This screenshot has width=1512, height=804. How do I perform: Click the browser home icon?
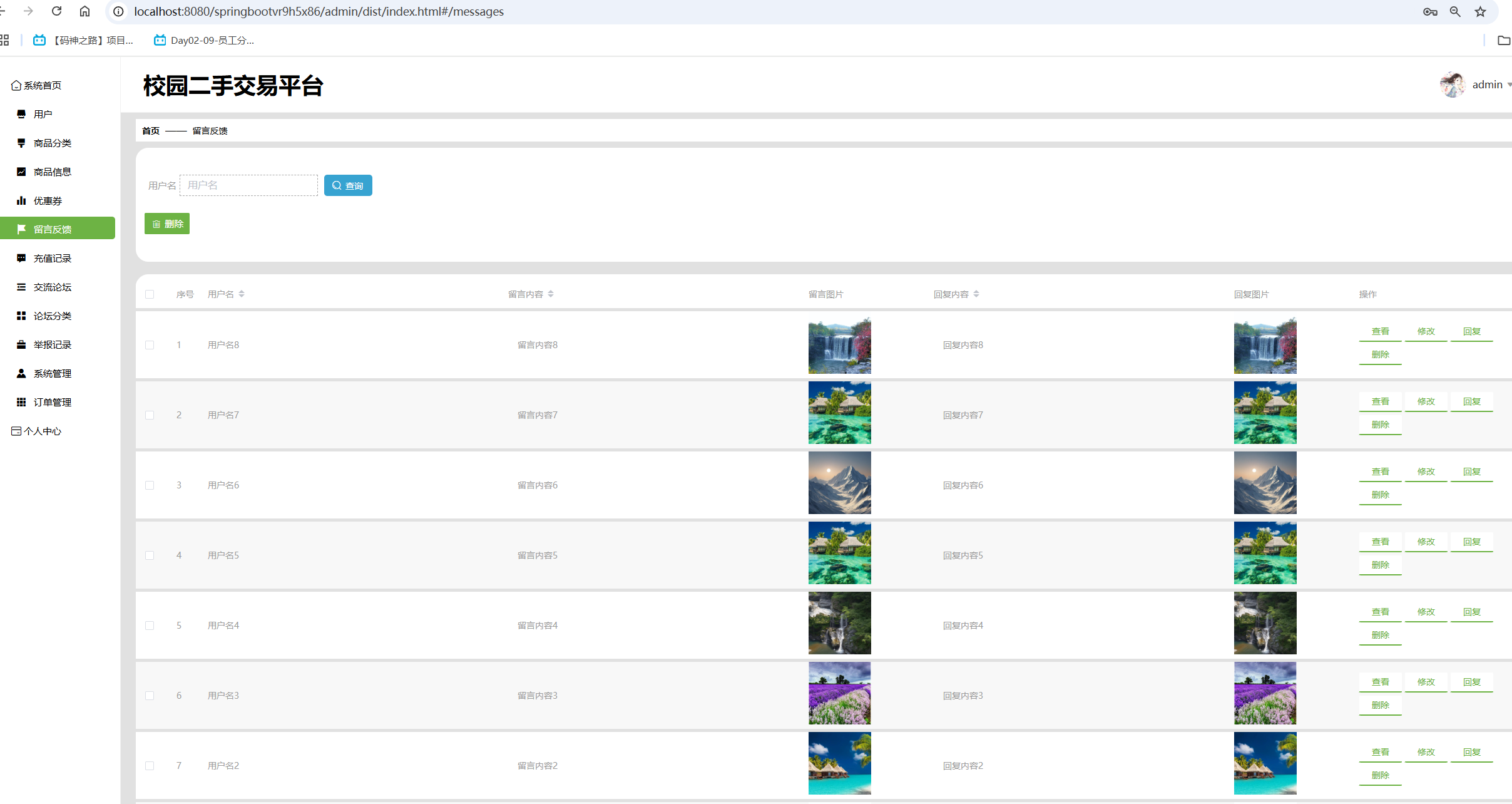tap(84, 11)
